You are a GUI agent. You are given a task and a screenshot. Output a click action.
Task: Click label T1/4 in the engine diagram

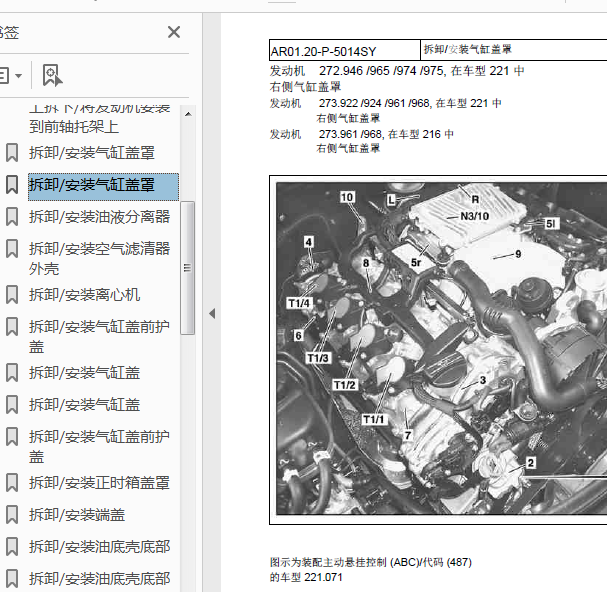pos(299,303)
